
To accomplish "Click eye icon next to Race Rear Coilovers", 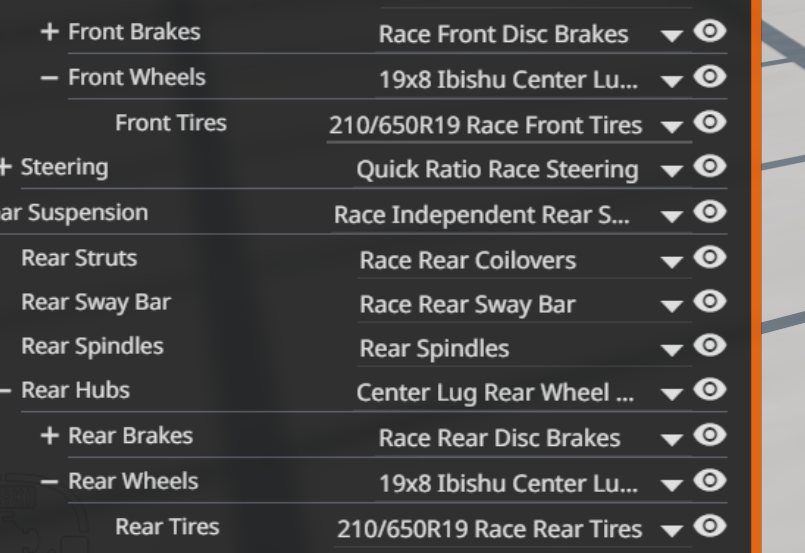I will (x=710, y=257).
